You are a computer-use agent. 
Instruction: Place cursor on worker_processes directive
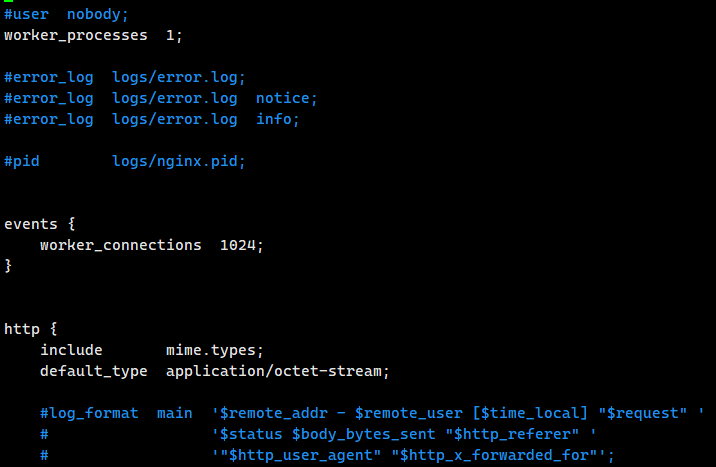pos(76,36)
